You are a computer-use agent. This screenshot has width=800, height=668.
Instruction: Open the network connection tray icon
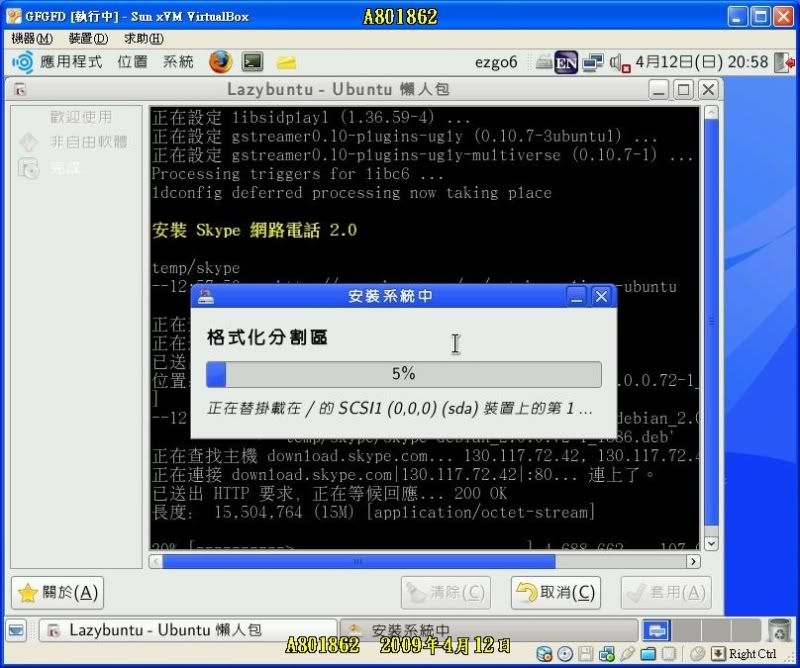click(592, 62)
